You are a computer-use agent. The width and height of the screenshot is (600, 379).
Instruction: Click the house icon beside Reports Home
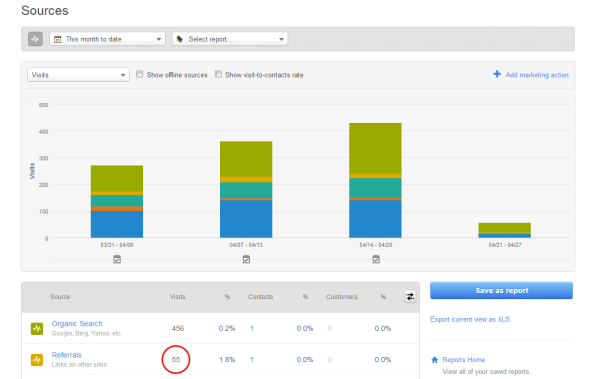pyautogui.click(x=434, y=359)
